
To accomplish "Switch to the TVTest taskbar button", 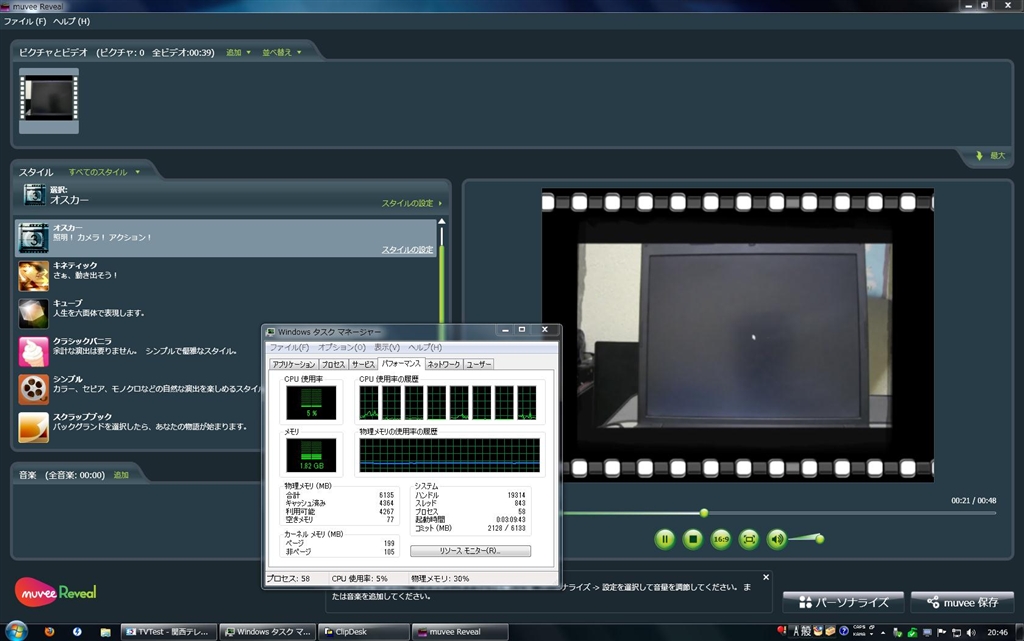I will pos(168,632).
